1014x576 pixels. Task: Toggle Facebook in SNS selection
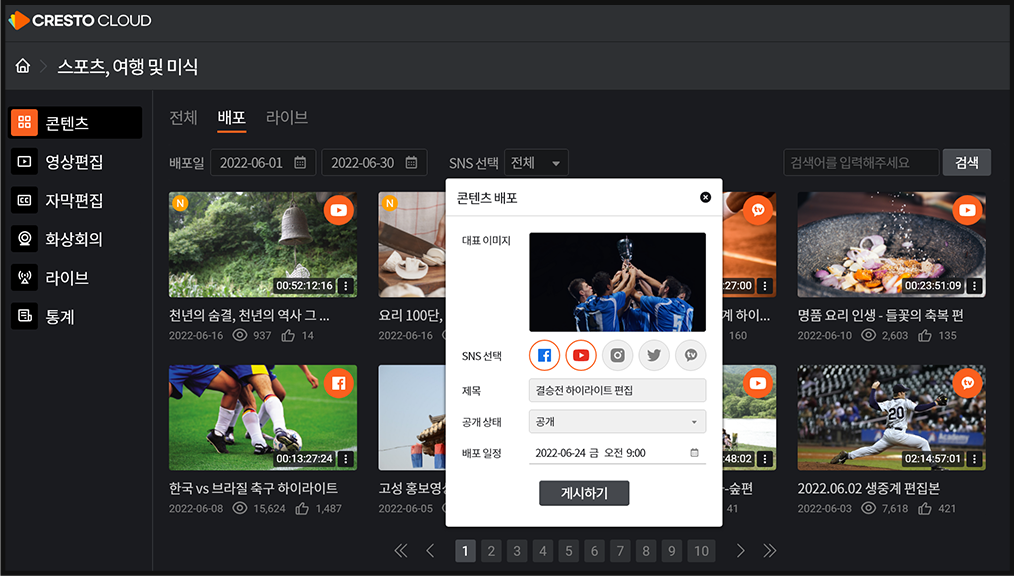545,356
